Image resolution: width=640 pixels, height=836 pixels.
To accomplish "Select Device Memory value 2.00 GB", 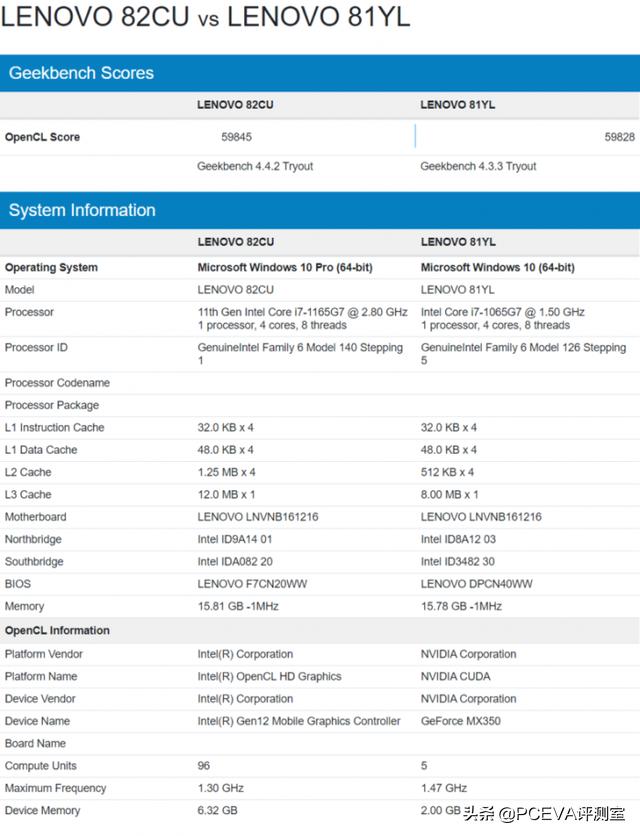I will click(x=441, y=811).
